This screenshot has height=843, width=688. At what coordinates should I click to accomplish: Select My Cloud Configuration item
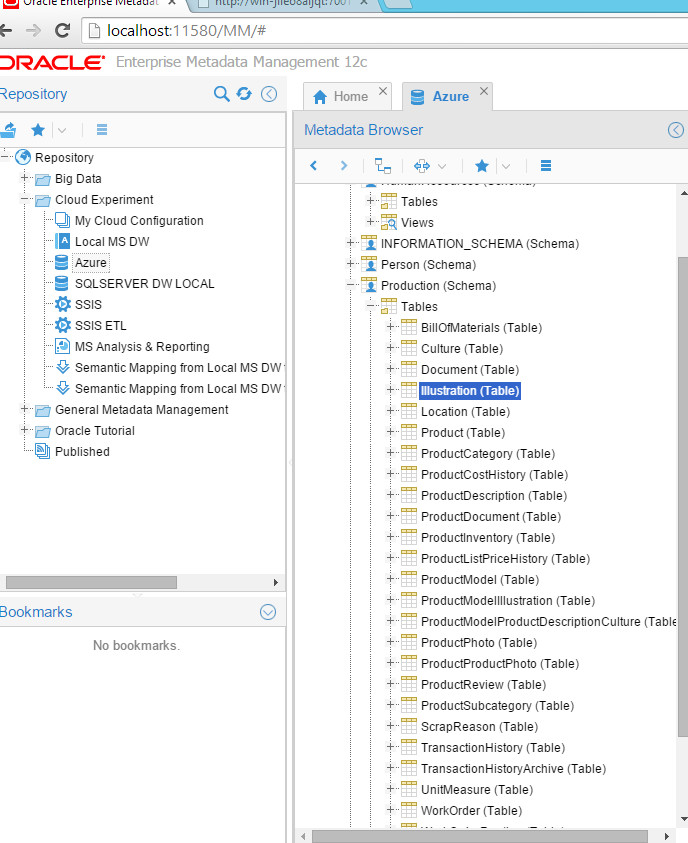coord(139,220)
